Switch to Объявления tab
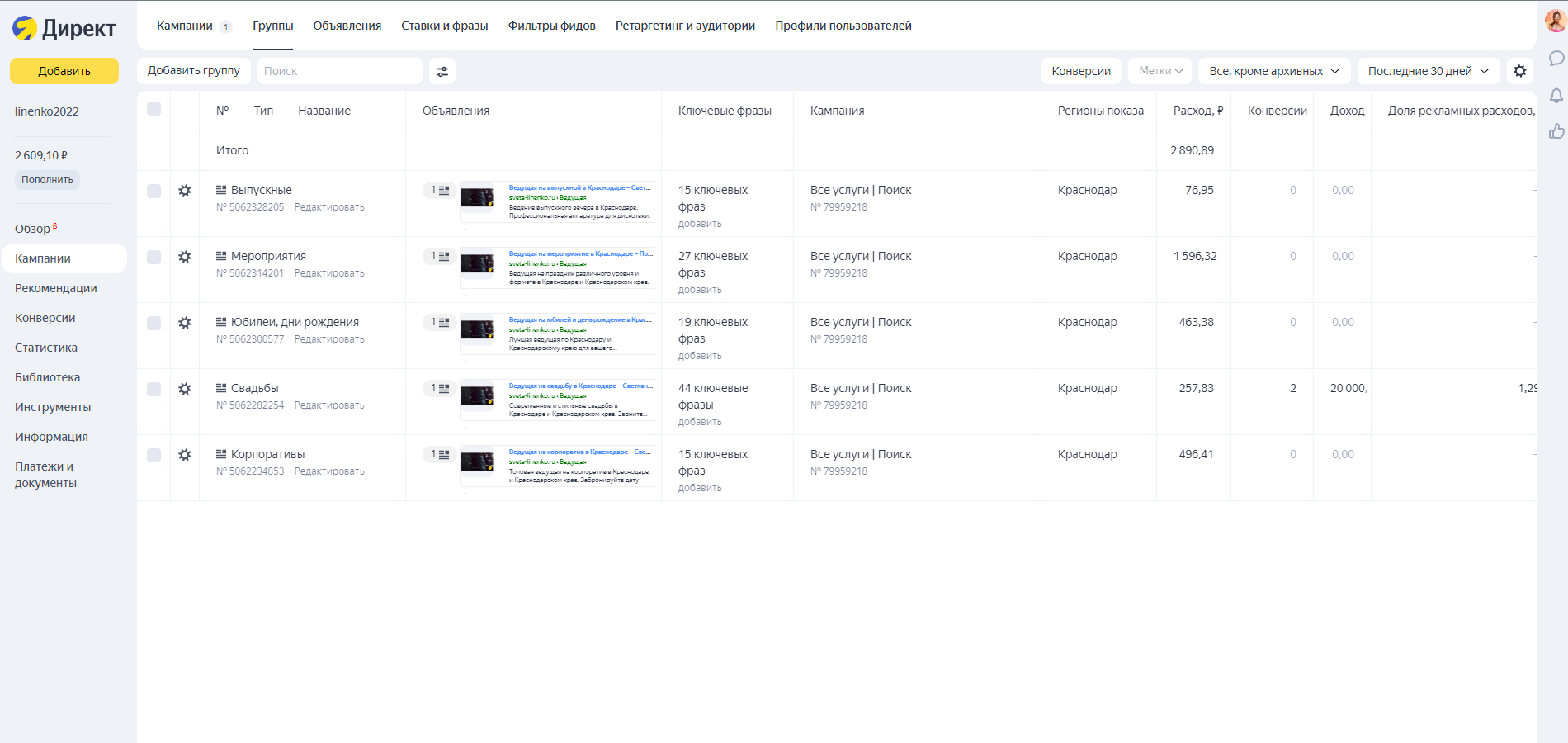This screenshot has height=743, width=1568. coord(347,26)
